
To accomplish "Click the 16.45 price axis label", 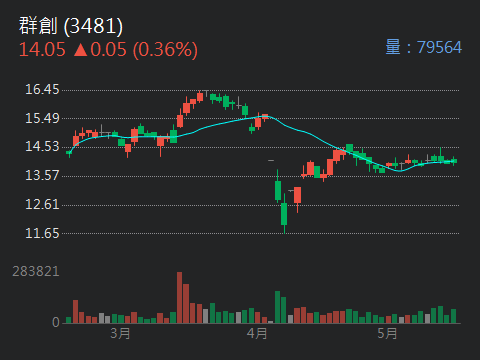I will click(x=42, y=89).
